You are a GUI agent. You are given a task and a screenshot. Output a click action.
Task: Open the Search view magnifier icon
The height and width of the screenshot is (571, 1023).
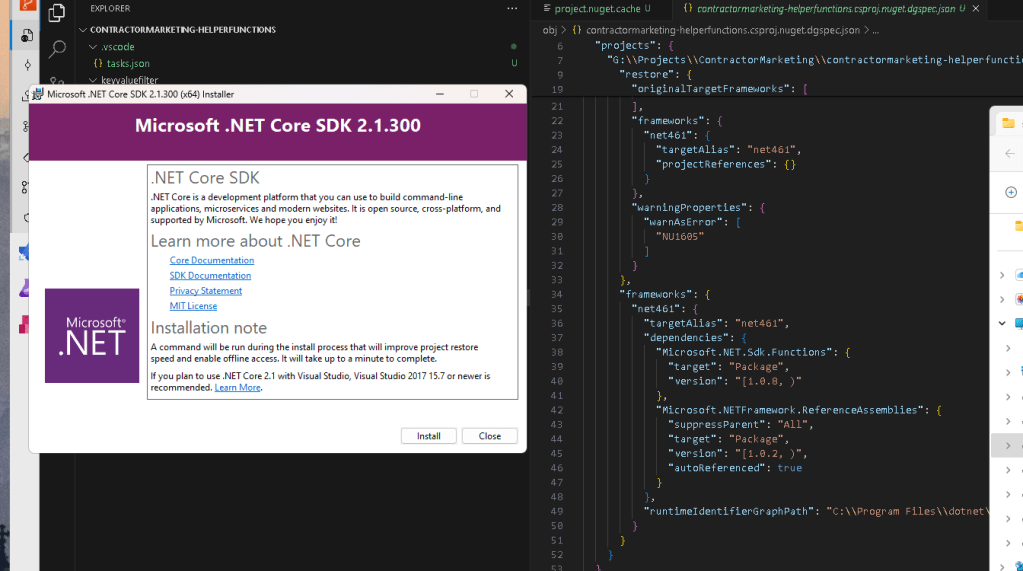(57, 48)
